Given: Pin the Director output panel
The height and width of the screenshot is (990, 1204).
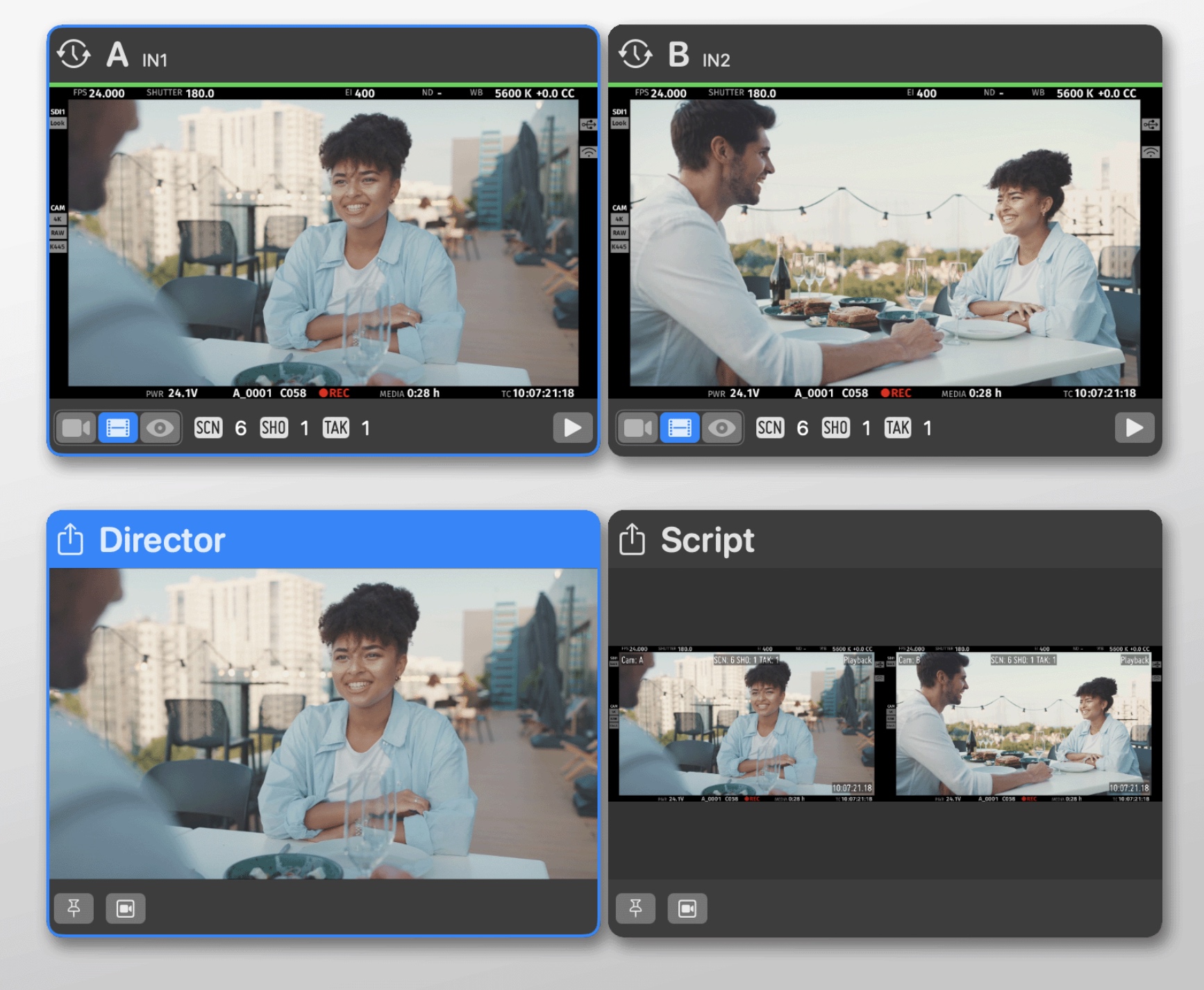Looking at the screenshot, I should (74, 908).
